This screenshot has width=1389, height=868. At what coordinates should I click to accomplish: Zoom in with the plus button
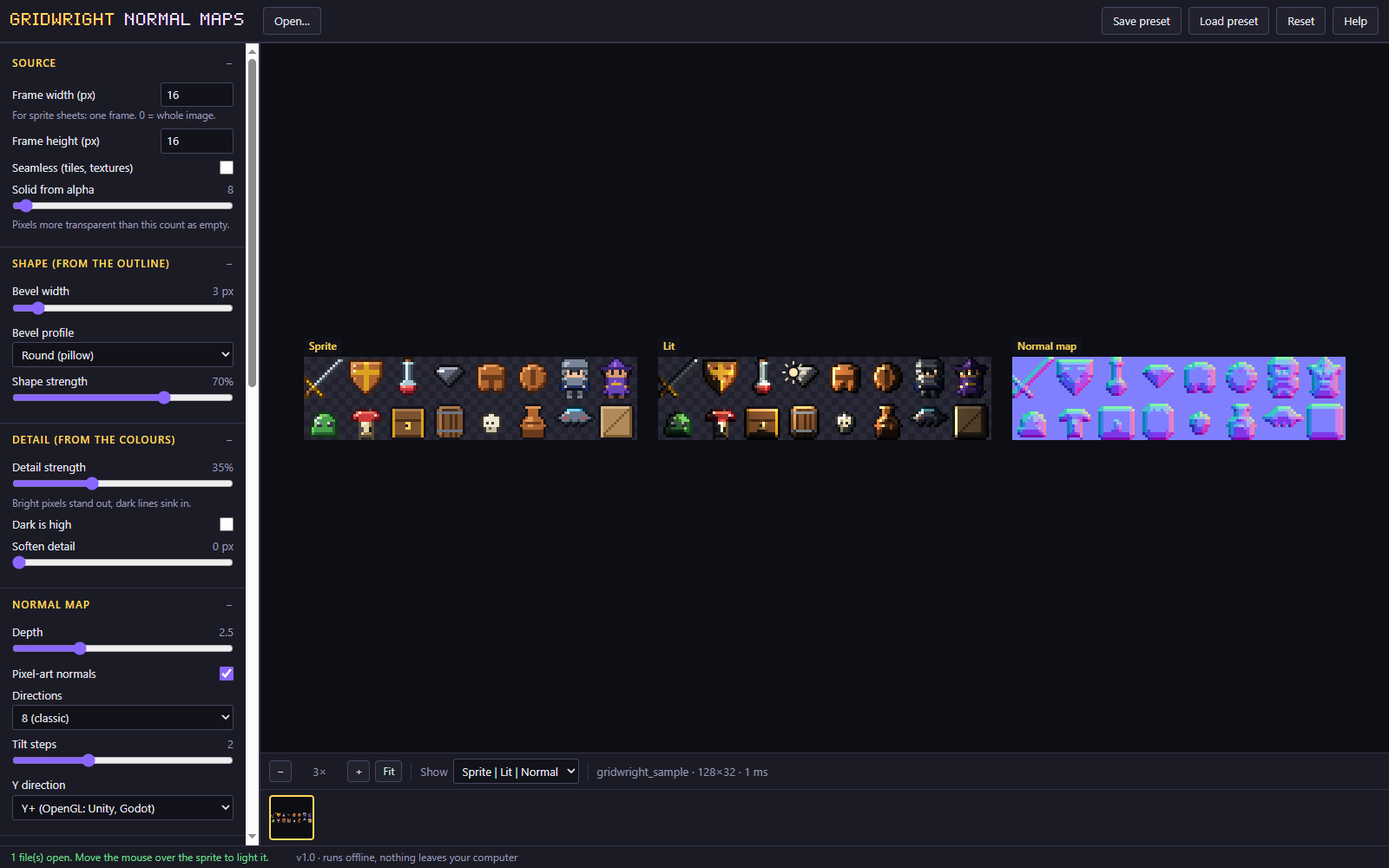click(x=359, y=772)
